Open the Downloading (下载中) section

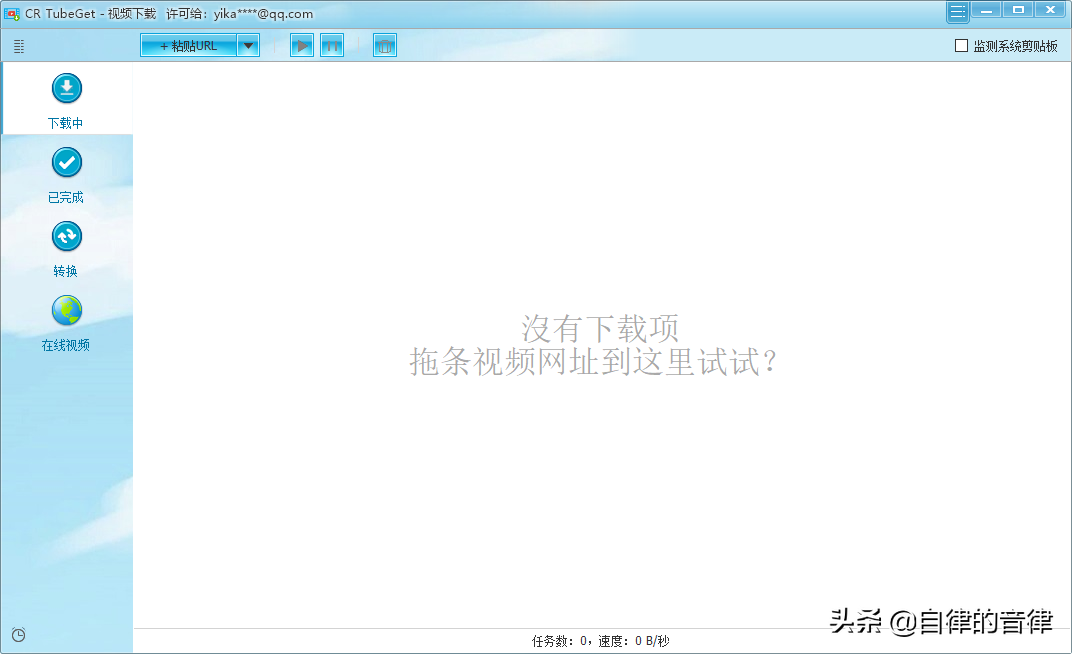point(66,100)
